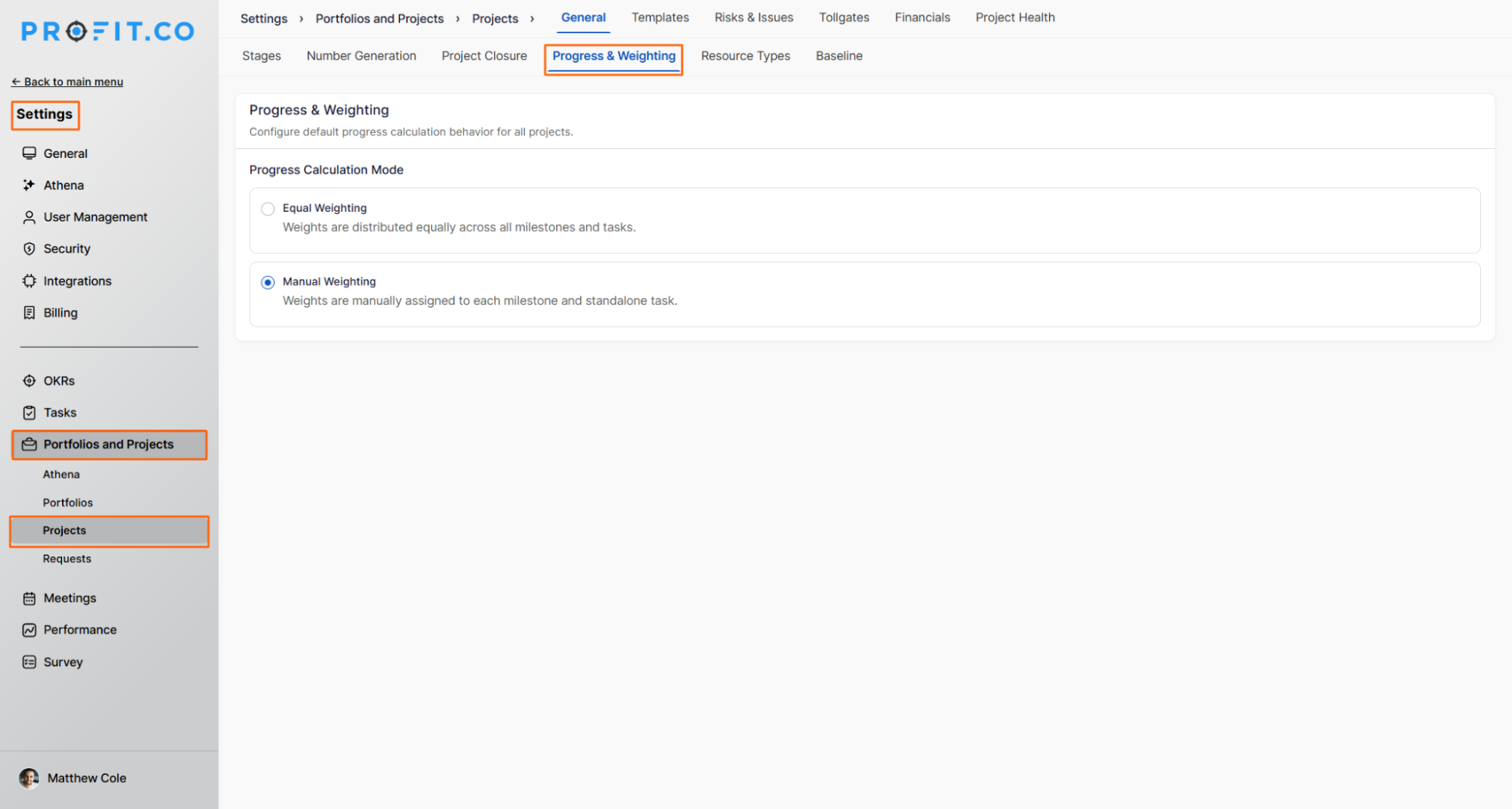Go back to main menu
The width and height of the screenshot is (1512, 809).
(67, 82)
